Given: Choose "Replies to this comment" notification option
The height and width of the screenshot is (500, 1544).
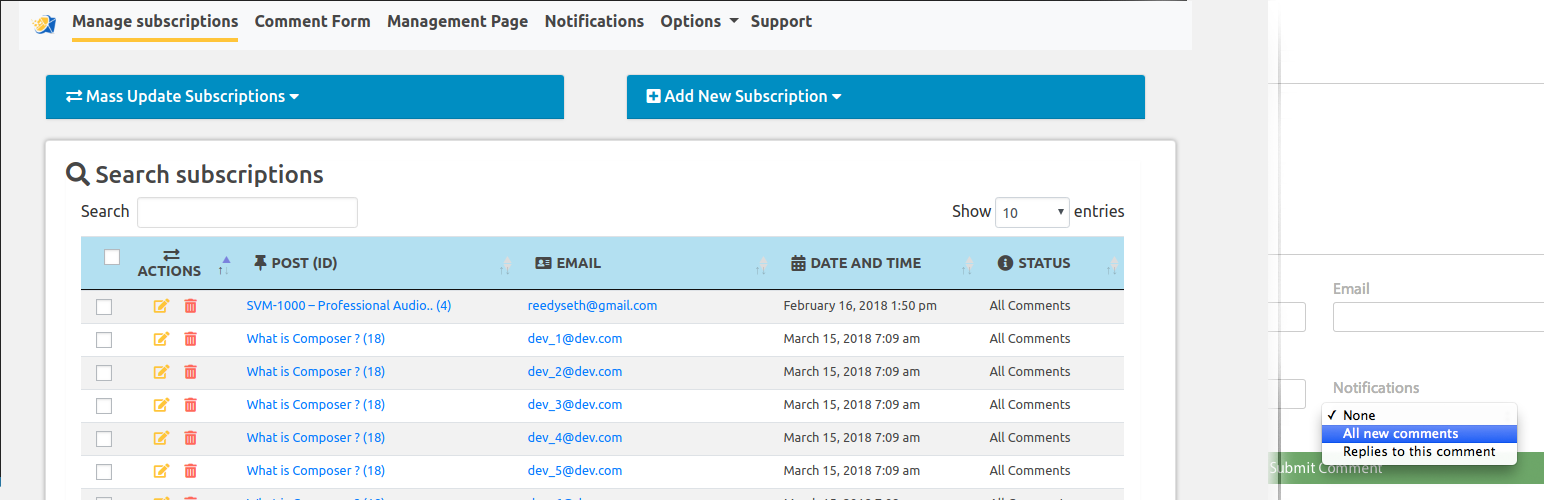Looking at the screenshot, I should (x=1418, y=452).
